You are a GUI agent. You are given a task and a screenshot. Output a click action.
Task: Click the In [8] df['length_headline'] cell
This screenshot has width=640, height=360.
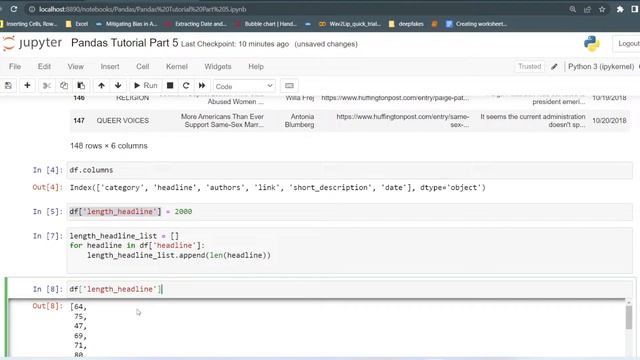point(349,289)
